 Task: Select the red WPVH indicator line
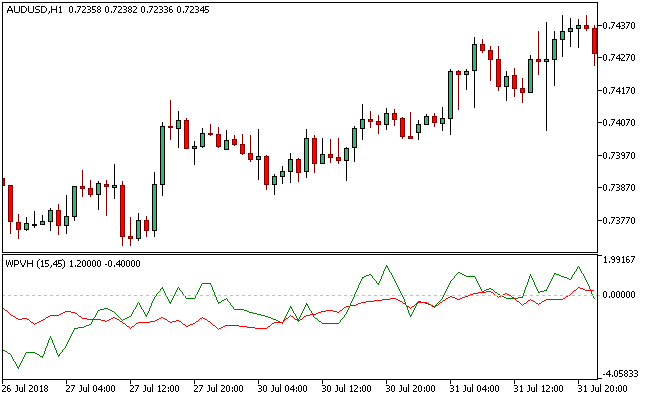[x=200, y=323]
